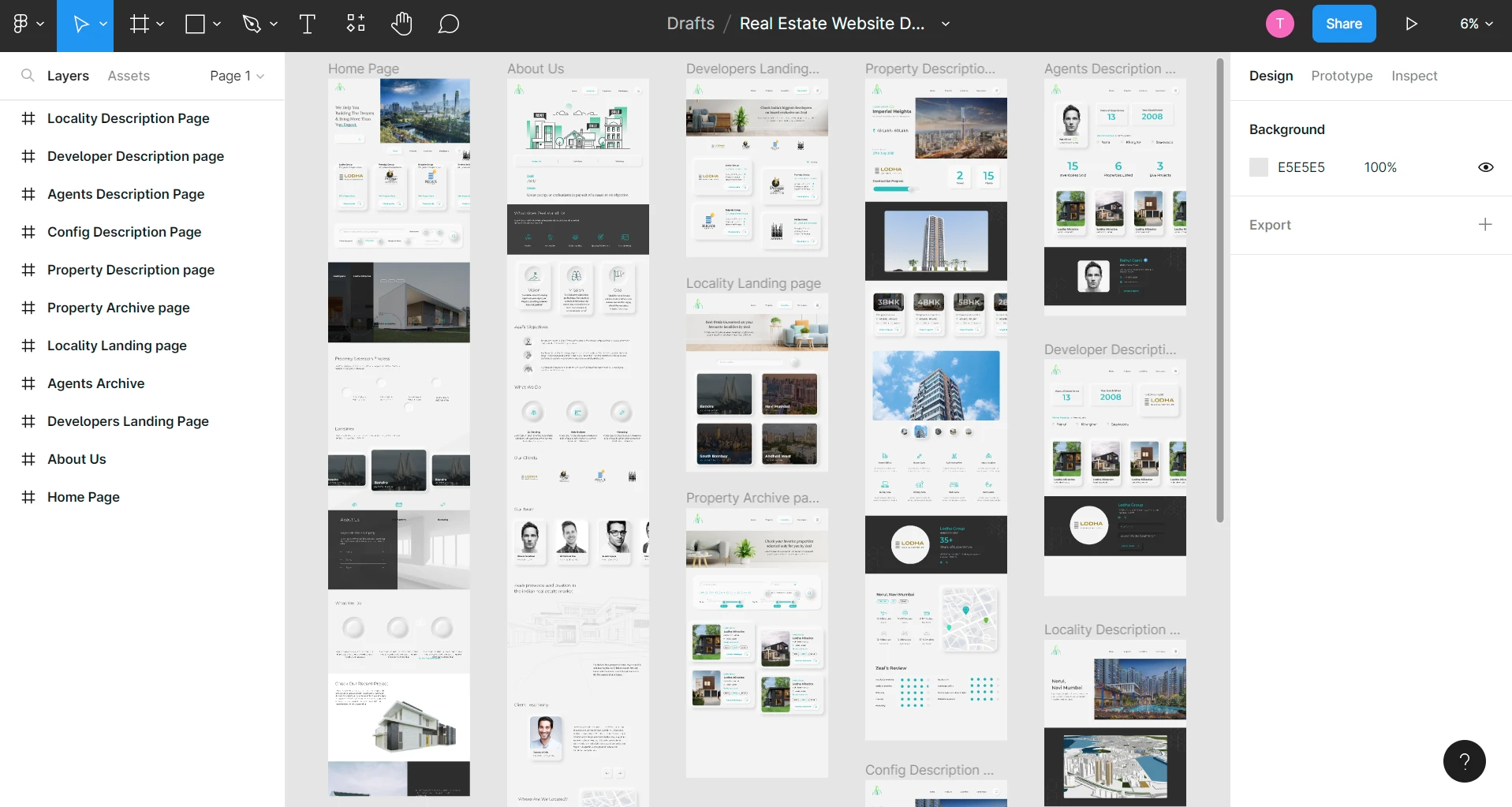Select the About Us frame on canvas
This screenshot has width=1512, height=807.
pyautogui.click(x=578, y=442)
